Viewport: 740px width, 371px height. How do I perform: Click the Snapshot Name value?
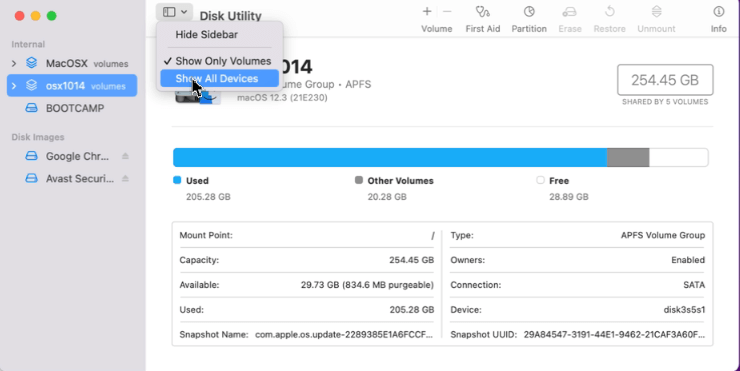(344, 335)
